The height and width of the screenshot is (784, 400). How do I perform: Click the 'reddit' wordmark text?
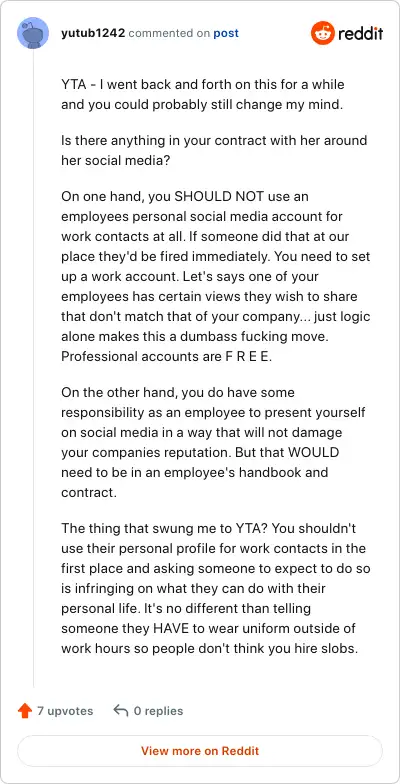point(360,34)
